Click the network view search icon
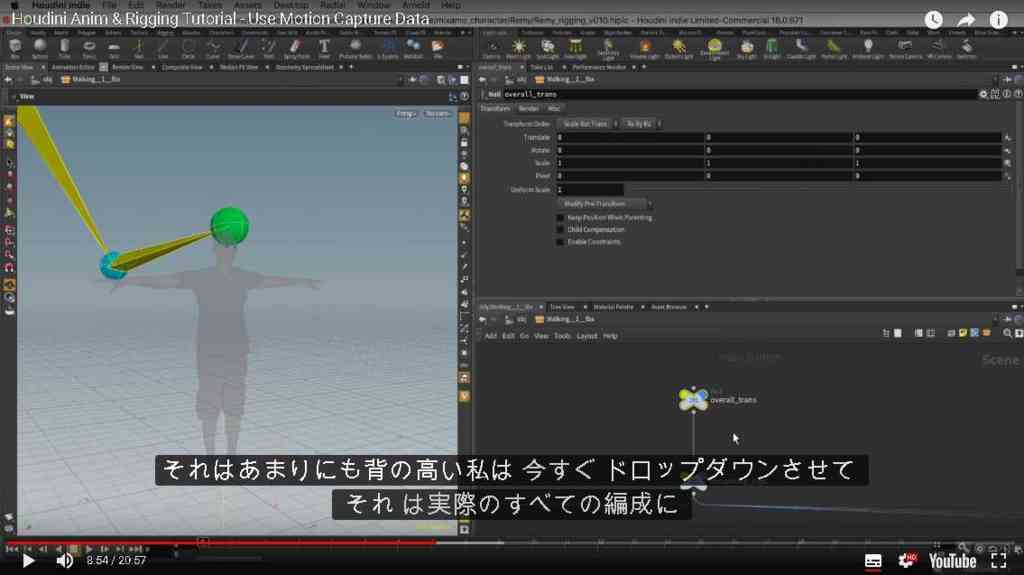Image resolution: width=1024 pixels, height=575 pixels. (1006, 333)
